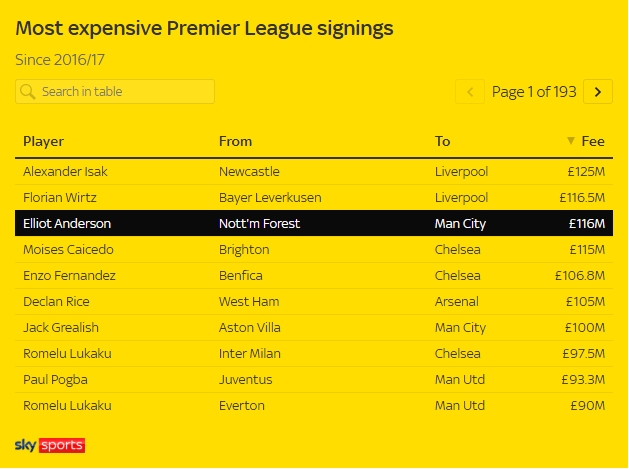The height and width of the screenshot is (469, 629).
Task: Select the Moises Caicedo row
Action: point(314,250)
